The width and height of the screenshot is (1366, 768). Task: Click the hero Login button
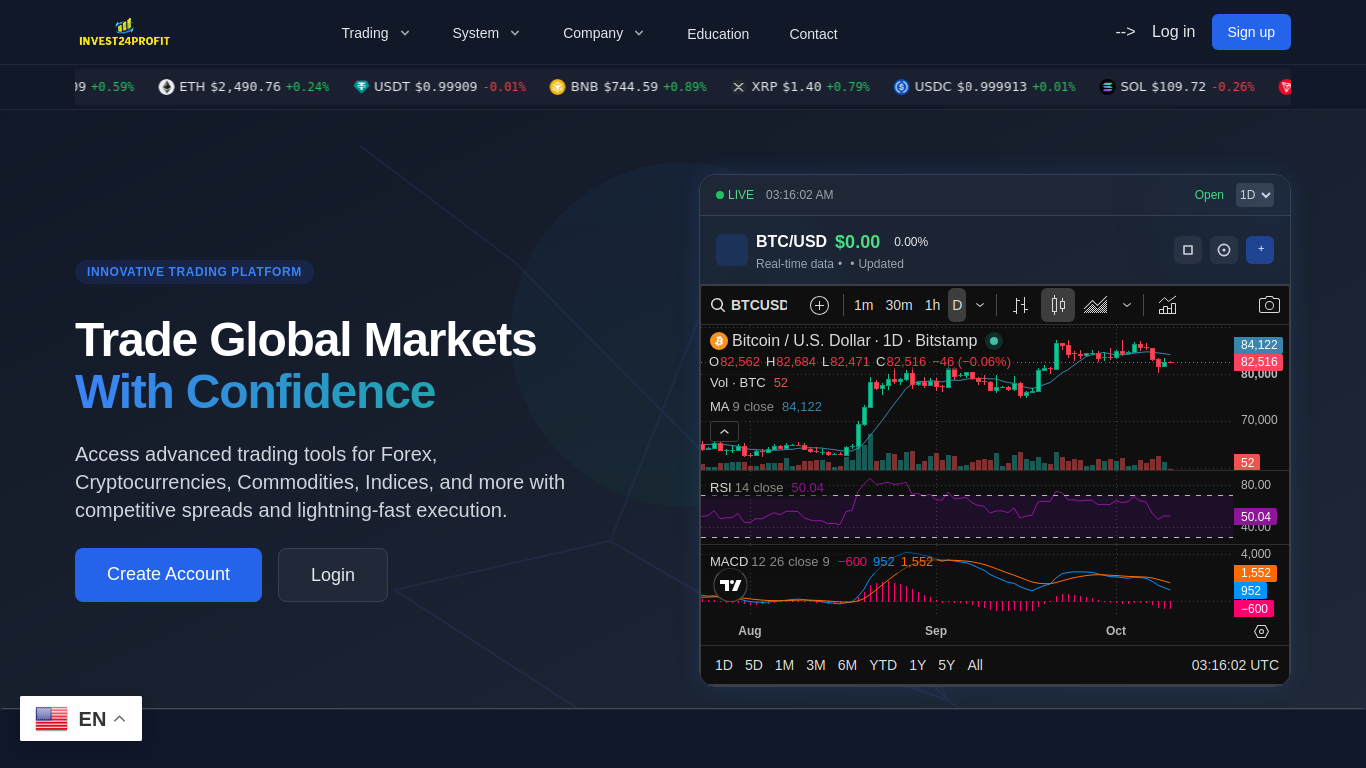point(333,575)
